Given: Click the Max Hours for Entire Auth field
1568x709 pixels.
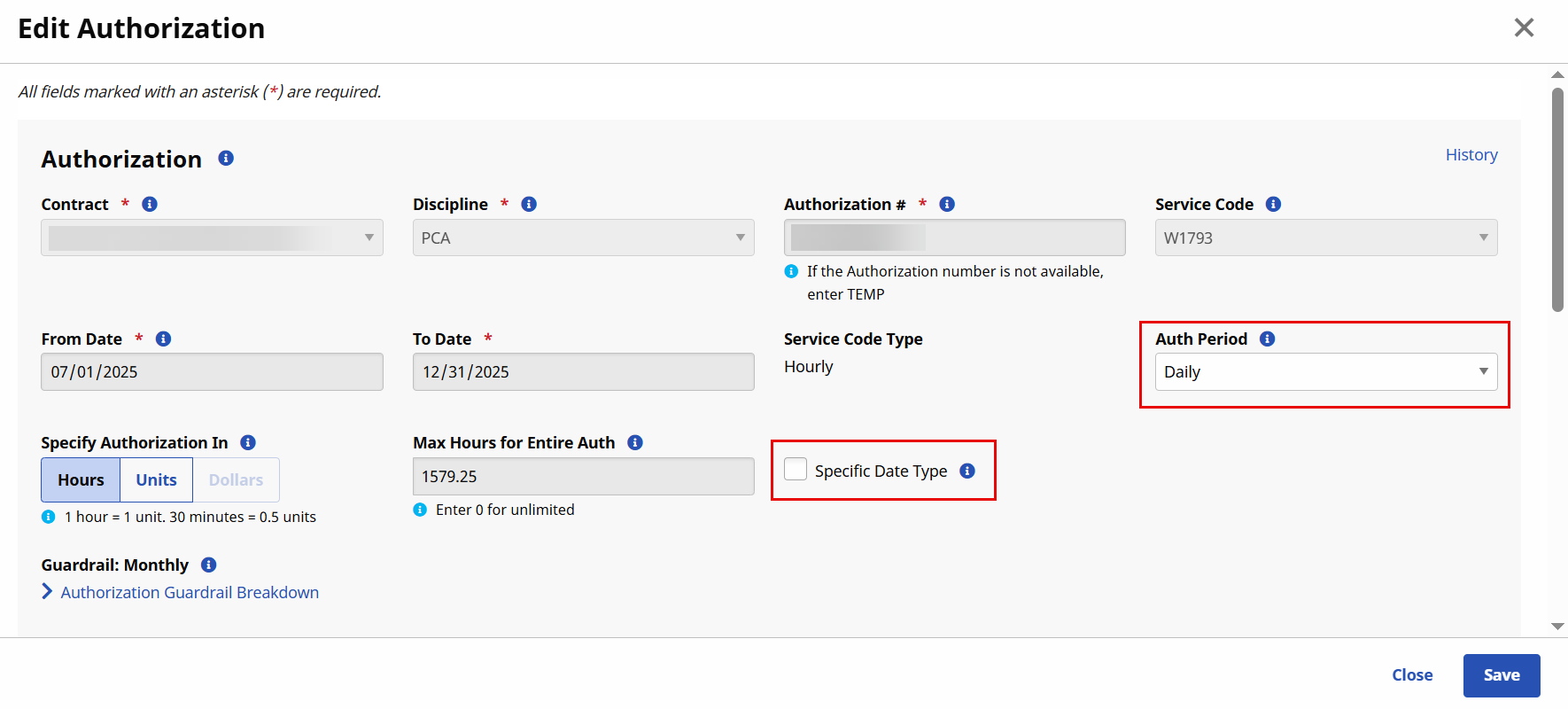Looking at the screenshot, I should pos(583,477).
